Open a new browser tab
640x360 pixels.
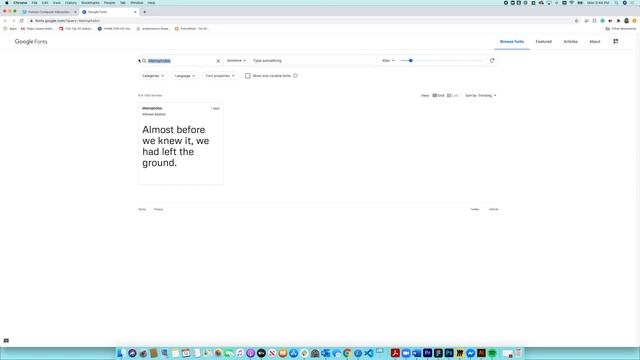[x=144, y=12]
